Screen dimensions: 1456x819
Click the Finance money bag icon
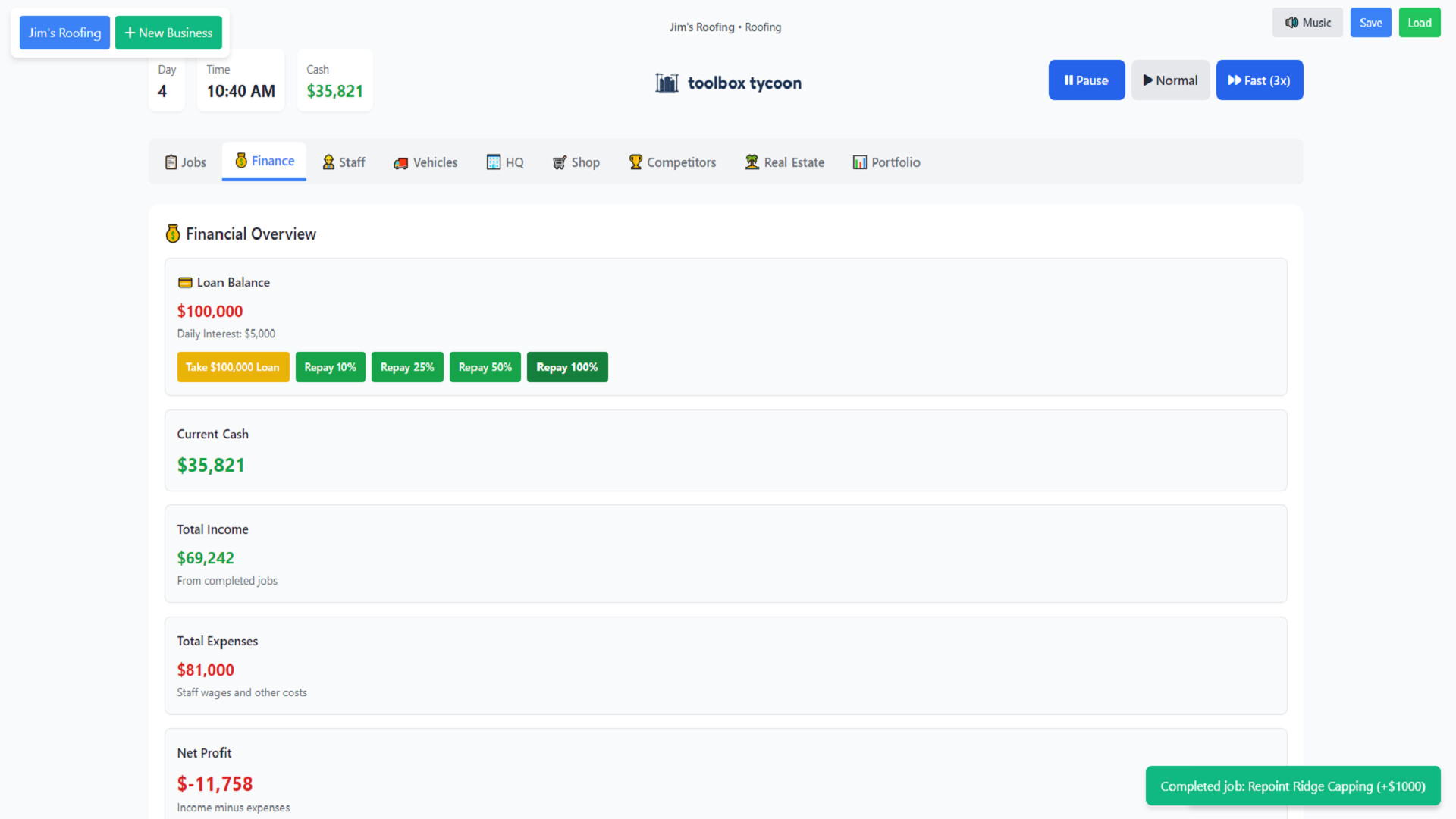tap(240, 160)
